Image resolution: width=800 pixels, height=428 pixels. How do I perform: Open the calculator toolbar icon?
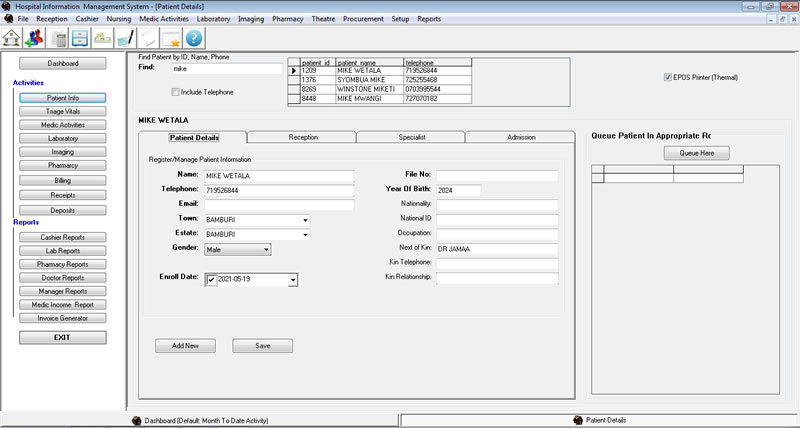coord(60,38)
